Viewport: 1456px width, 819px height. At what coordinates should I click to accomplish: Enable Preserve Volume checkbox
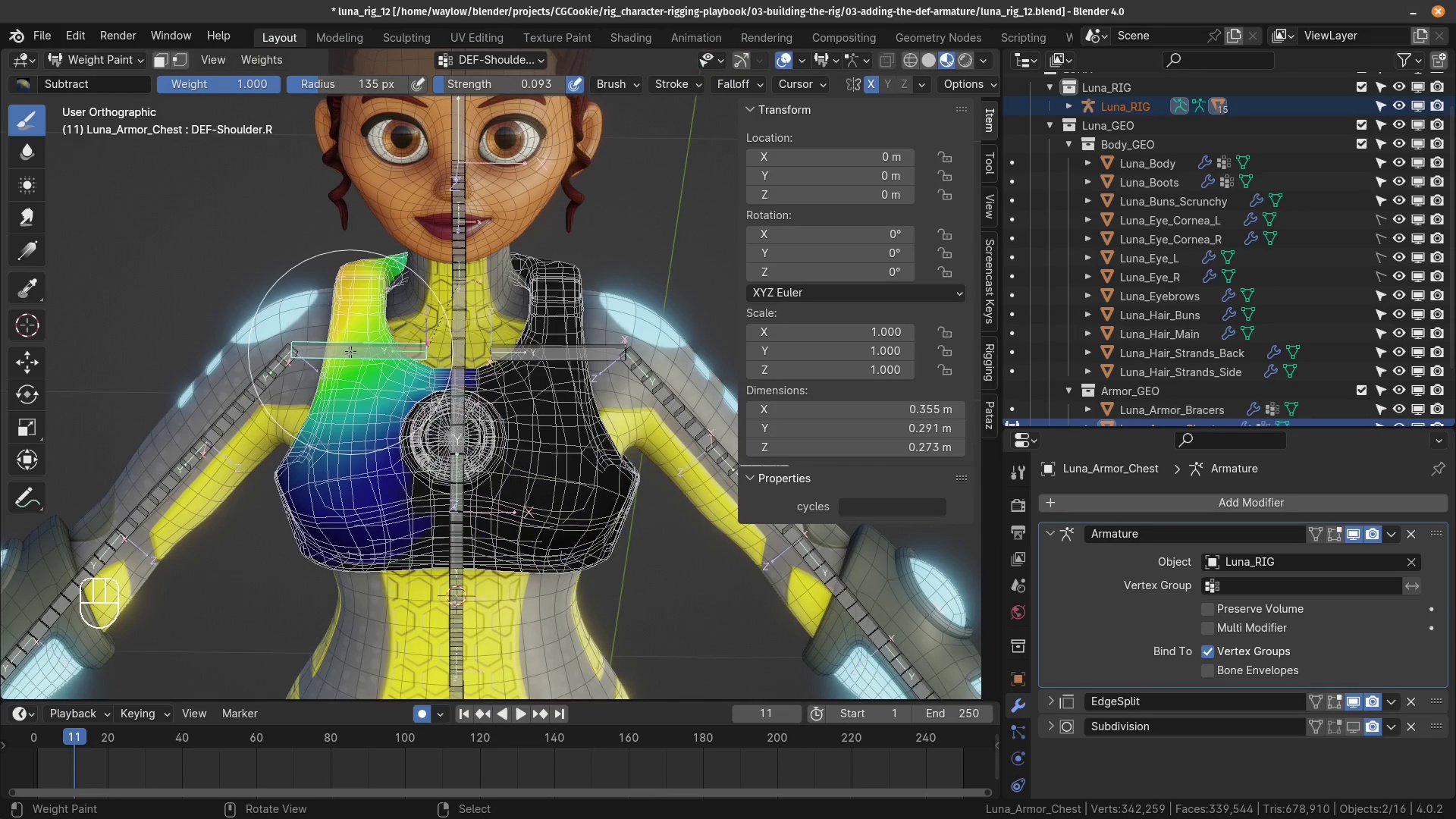tap(1208, 609)
